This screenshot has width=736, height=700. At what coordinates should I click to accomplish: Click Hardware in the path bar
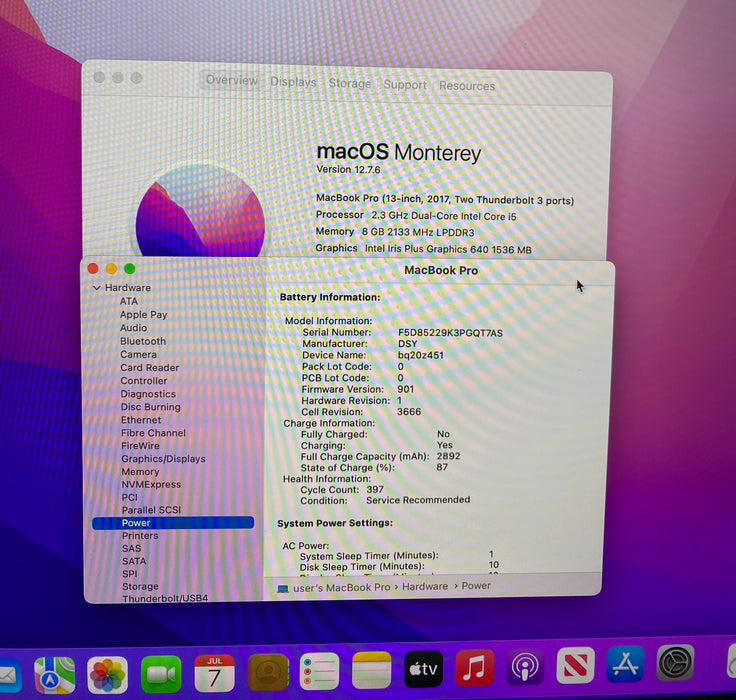click(425, 586)
